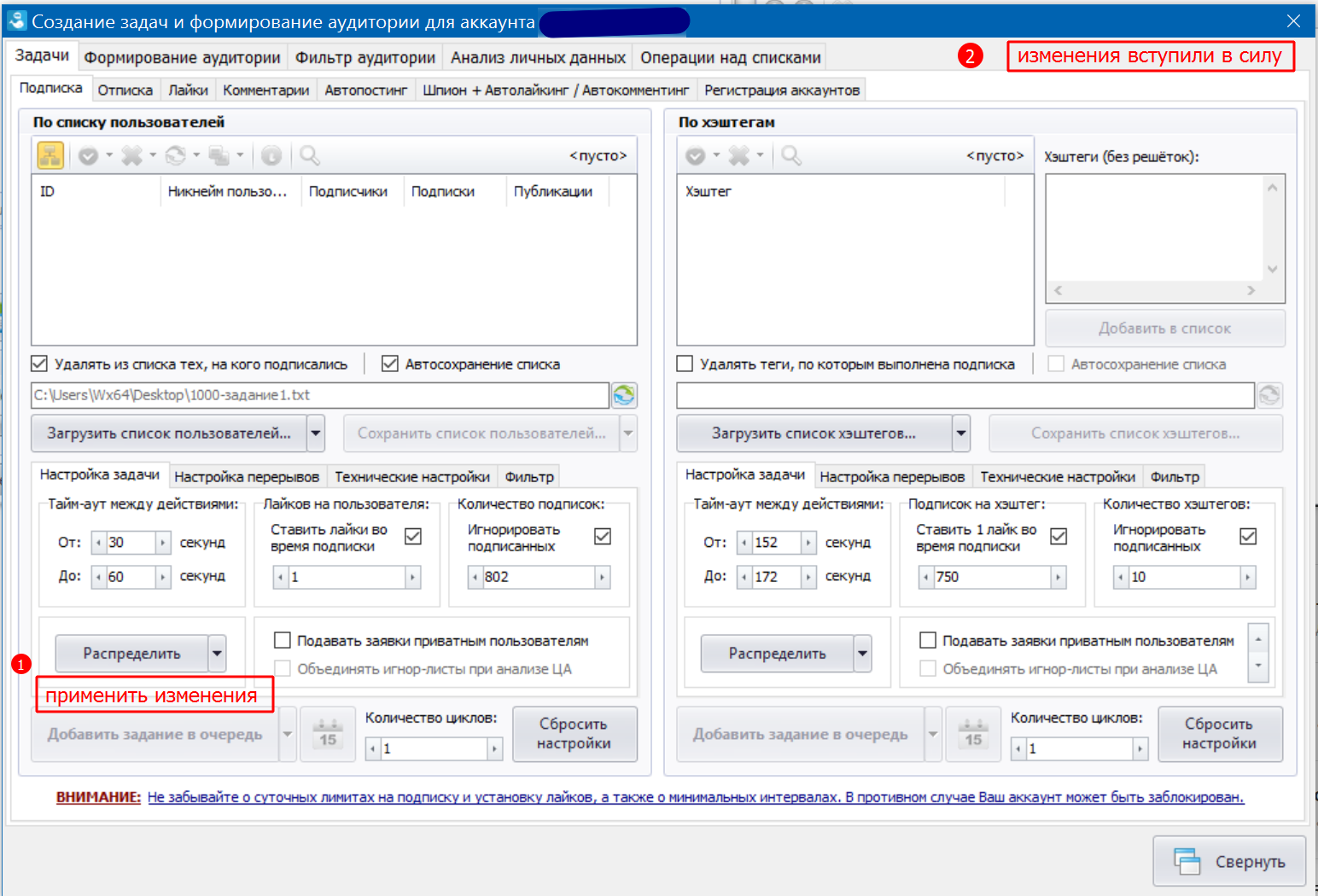Toggle 'Ставить 1 лайк во время подписки'
Image resolution: width=1318 pixels, height=896 pixels.
[1058, 536]
